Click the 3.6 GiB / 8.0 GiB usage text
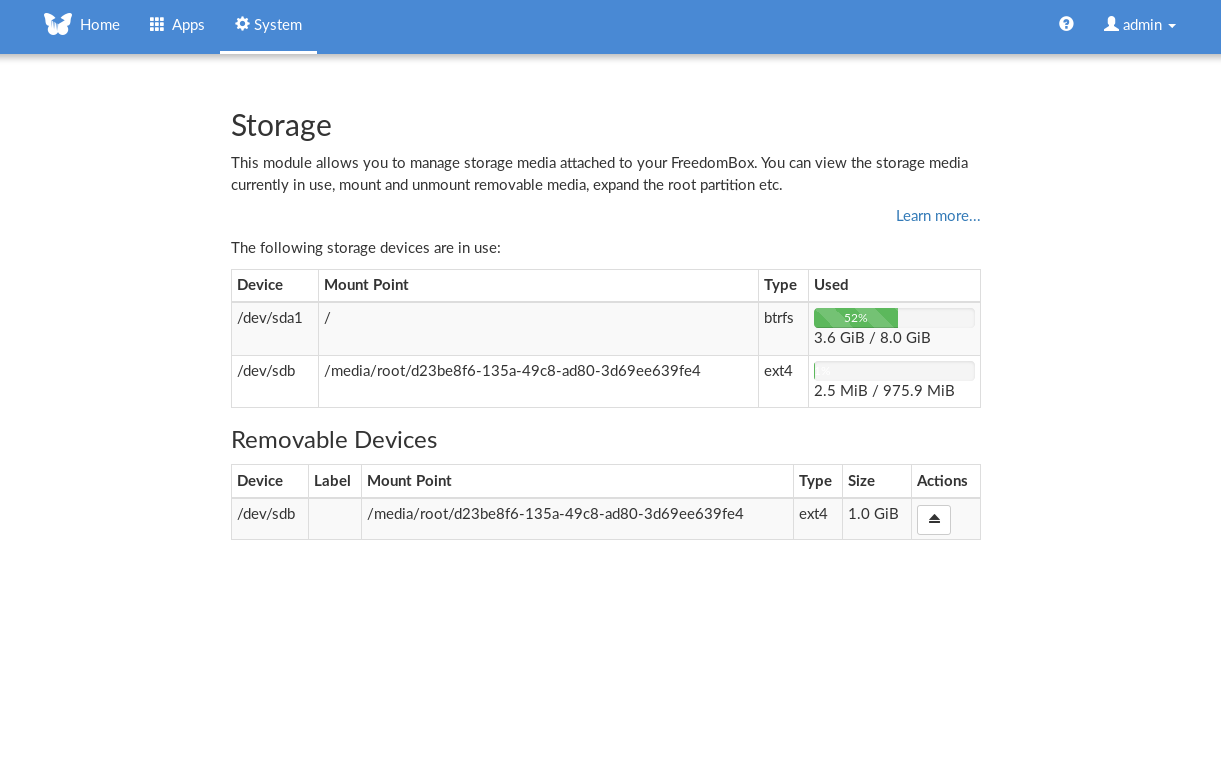The width and height of the screenshot is (1221, 784). pos(872,338)
